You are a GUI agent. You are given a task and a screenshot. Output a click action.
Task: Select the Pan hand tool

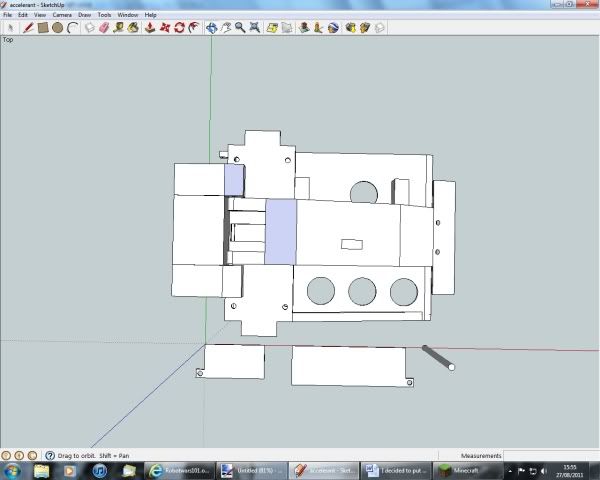[226, 28]
